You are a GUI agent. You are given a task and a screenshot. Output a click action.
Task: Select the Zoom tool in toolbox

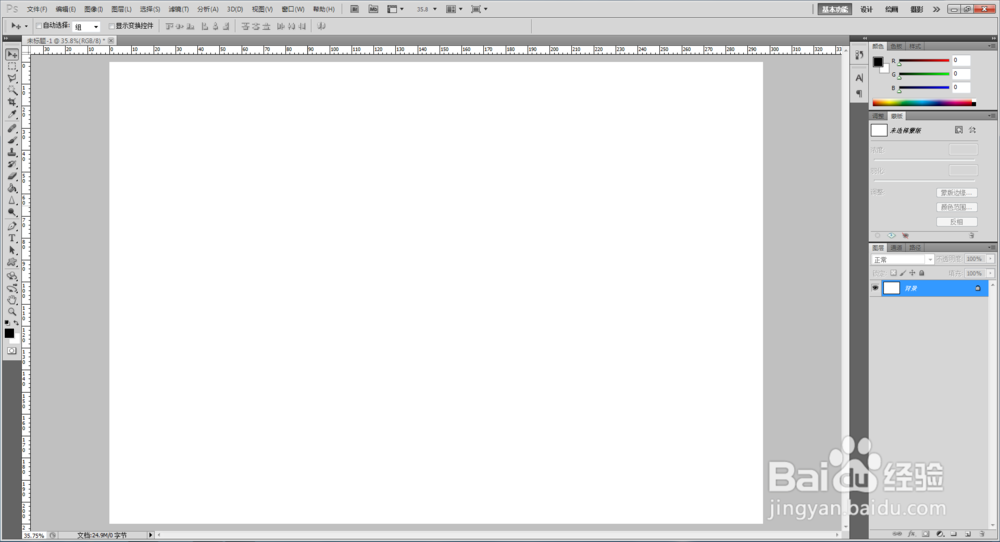[11, 312]
